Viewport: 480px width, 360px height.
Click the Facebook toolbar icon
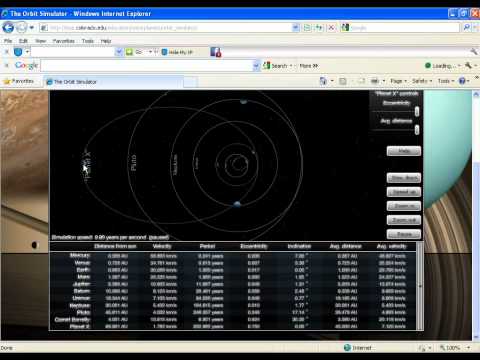(x=216, y=52)
